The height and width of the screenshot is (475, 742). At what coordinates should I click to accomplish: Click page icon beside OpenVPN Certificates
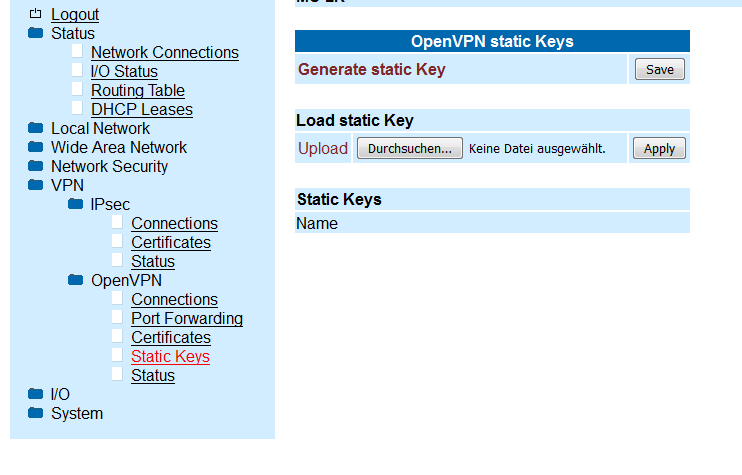[117, 336]
